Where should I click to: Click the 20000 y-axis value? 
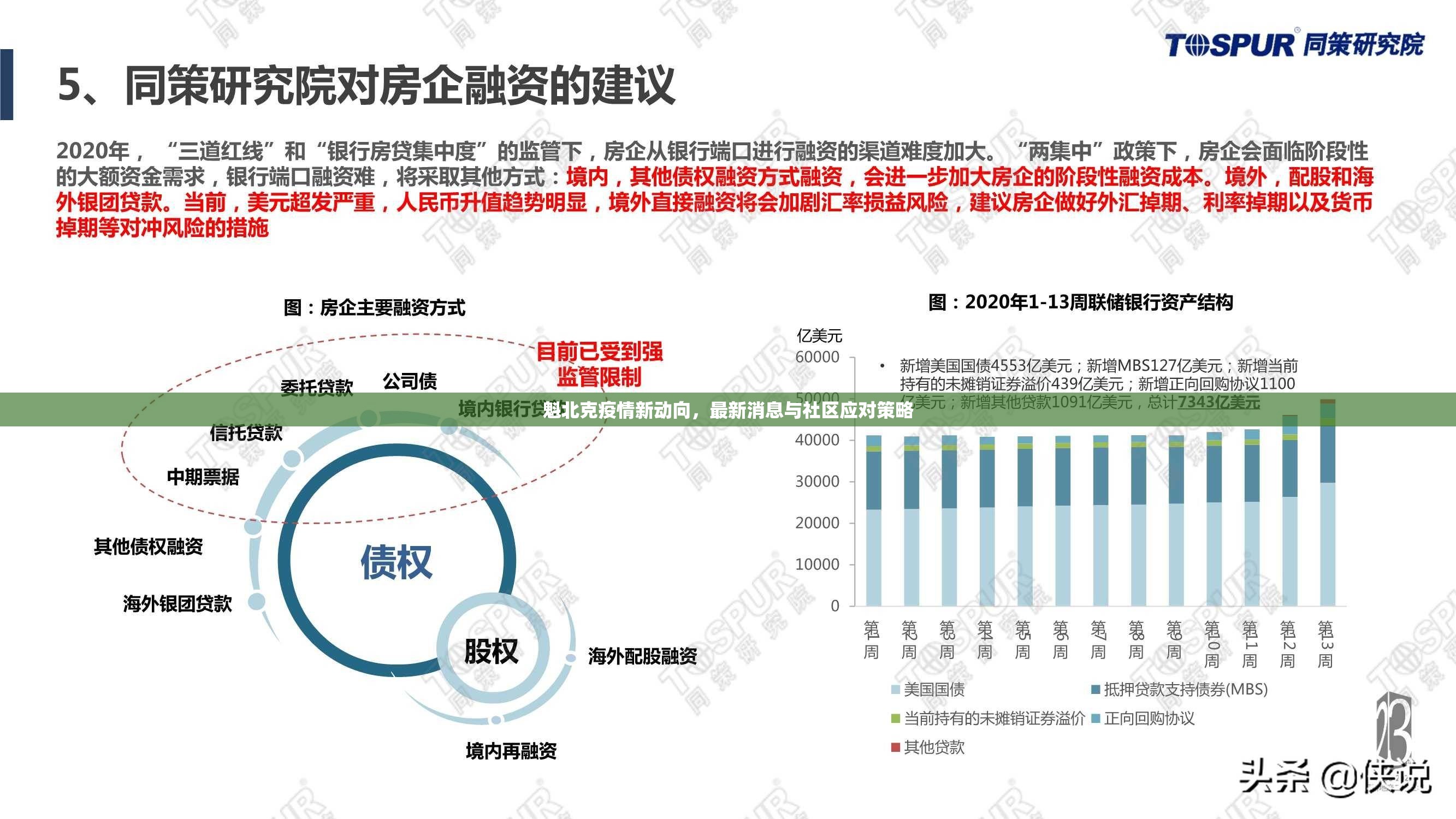click(818, 523)
